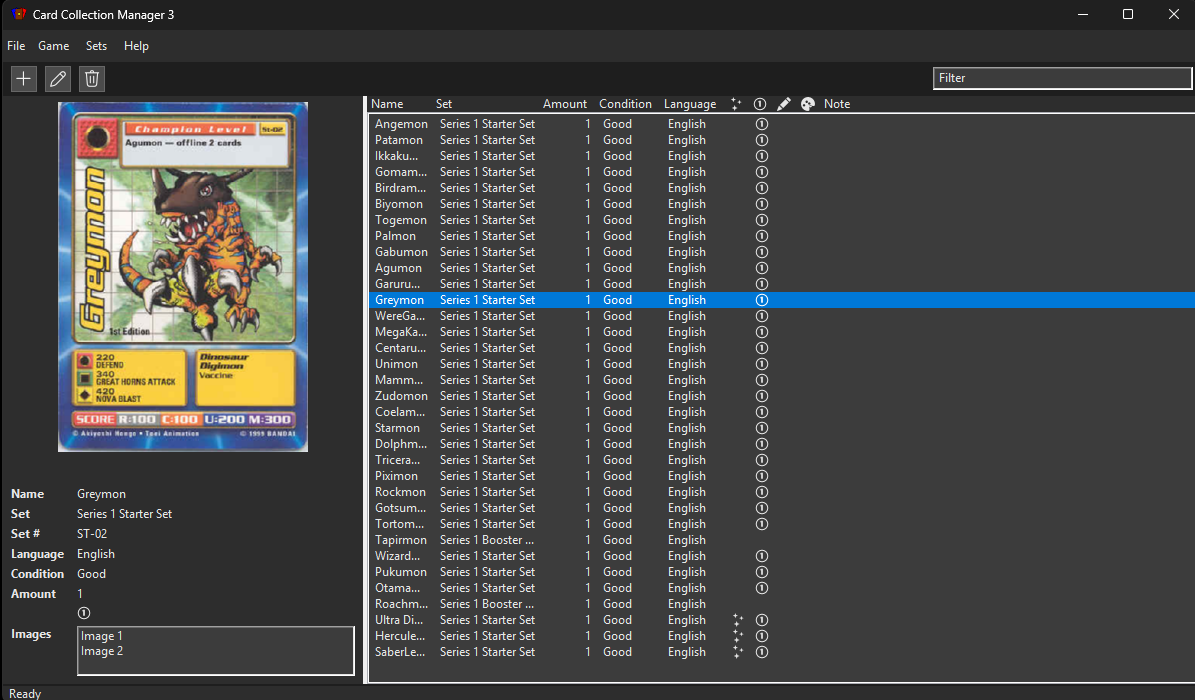Select Image 2 in Images list
This screenshot has width=1195, height=700.
coord(101,651)
